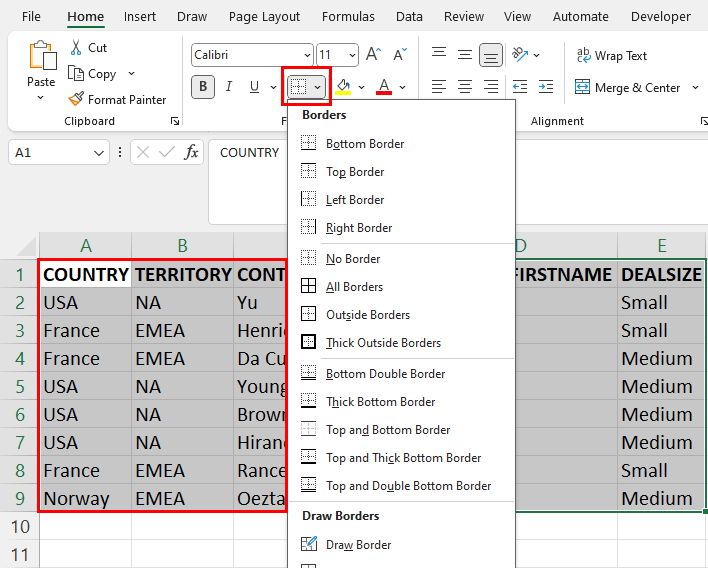Select Draw Border pencil option
Image resolution: width=708 pixels, height=568 pixels.
[401, 545]
